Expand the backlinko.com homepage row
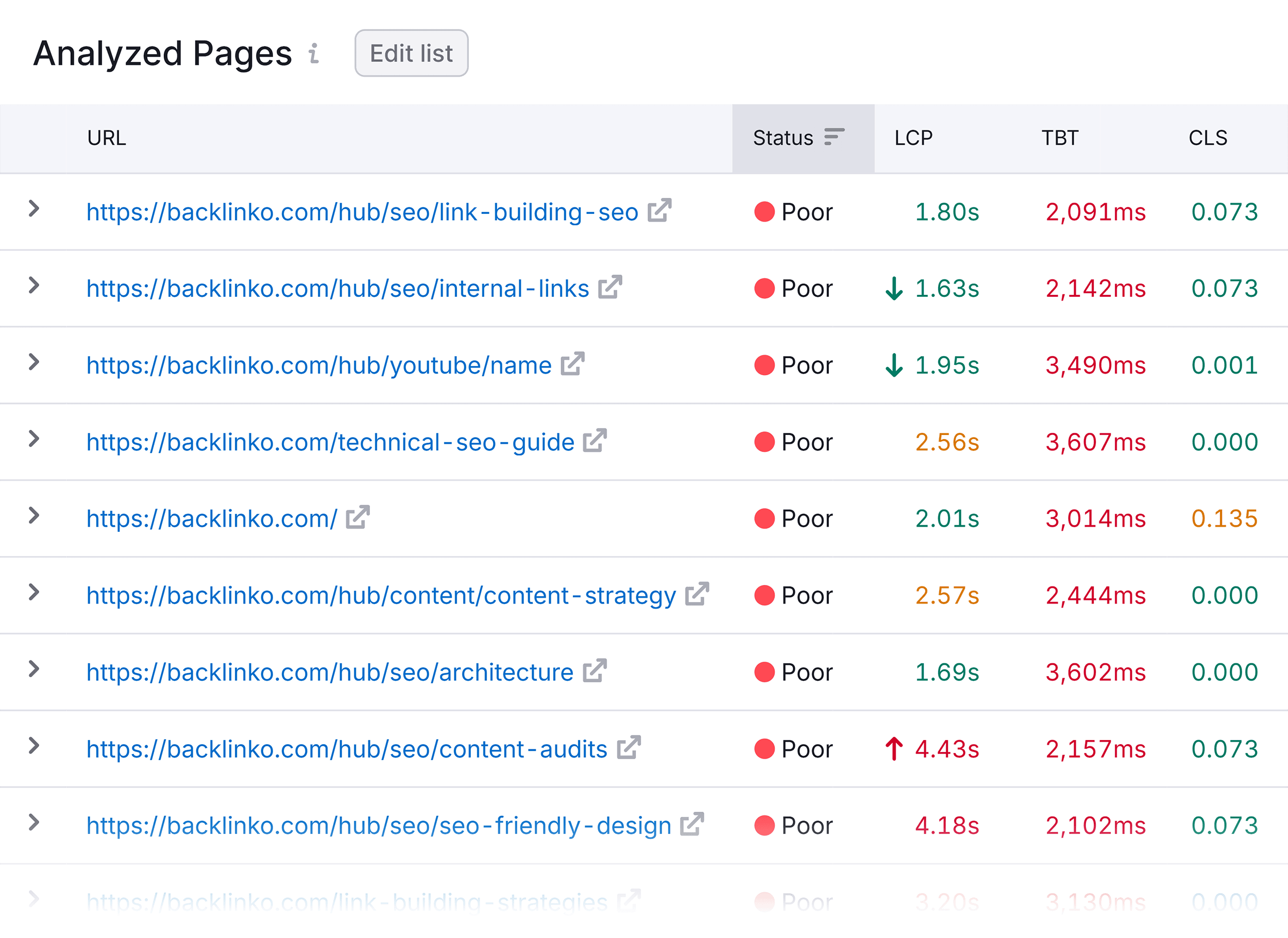Image resolution: width=1288 pixels, height=938 pixels. click(x=34, y=515)
